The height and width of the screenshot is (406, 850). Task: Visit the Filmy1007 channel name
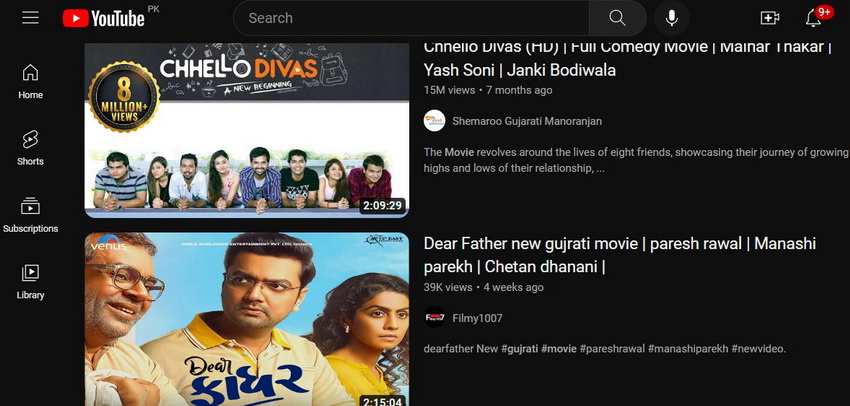(477, 318)
